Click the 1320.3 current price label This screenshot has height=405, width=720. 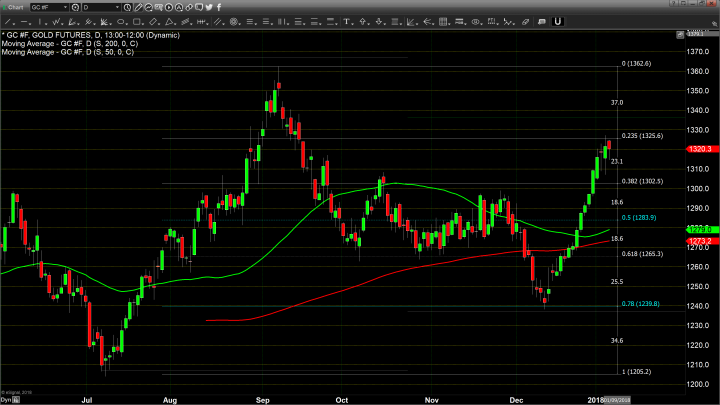(x=699, y=149)
